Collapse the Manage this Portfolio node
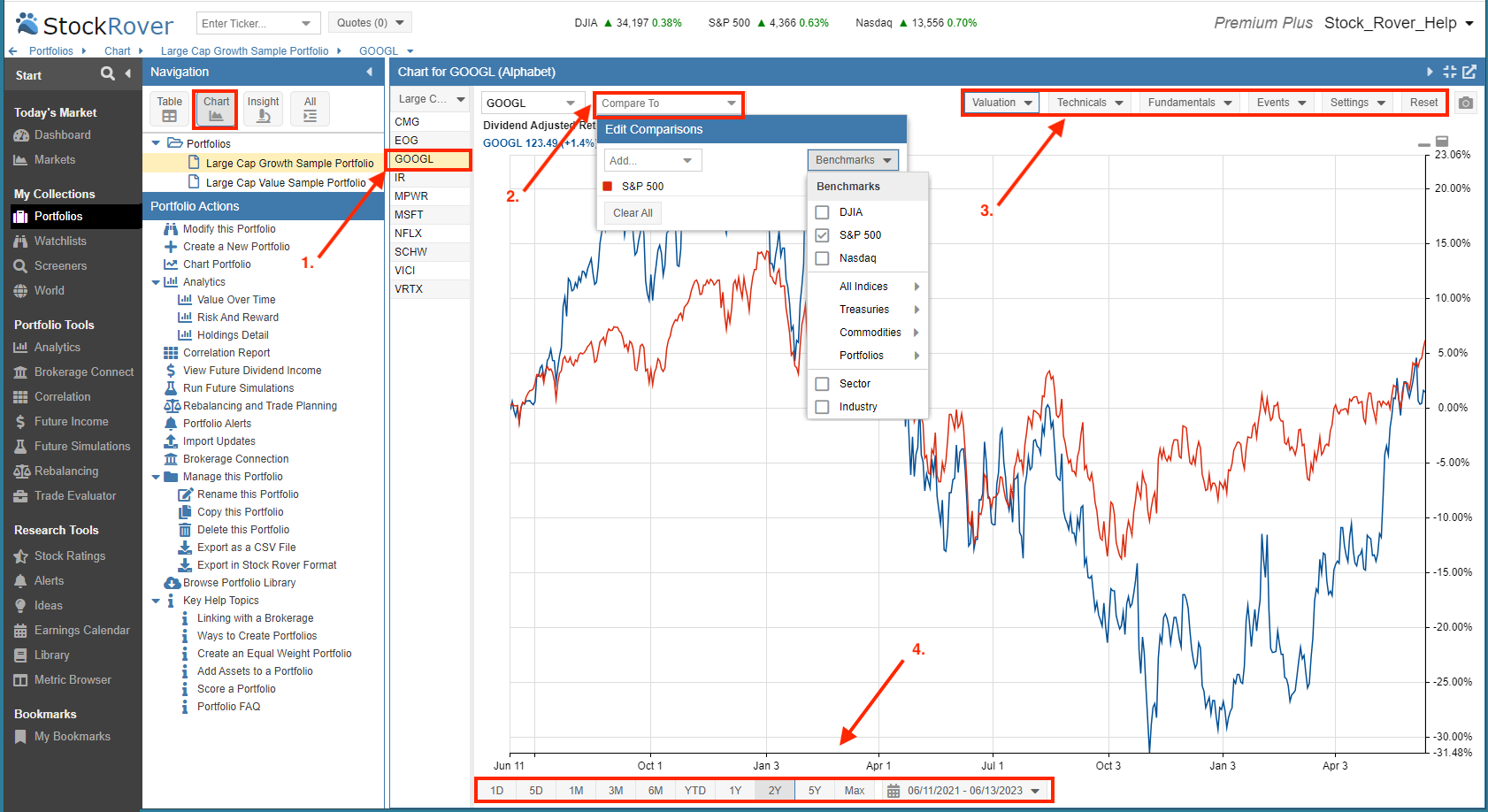This screenshot has width=1488, height=812. pyautogui.click(x=156, y=477)
